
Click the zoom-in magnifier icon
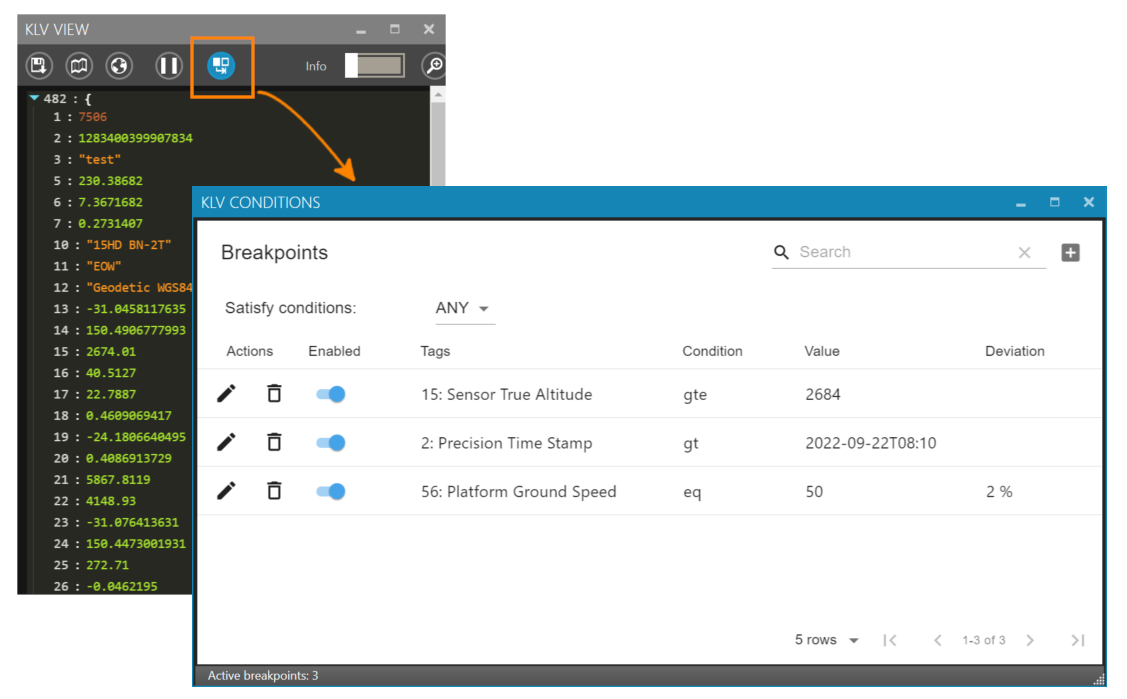point(434,66)
